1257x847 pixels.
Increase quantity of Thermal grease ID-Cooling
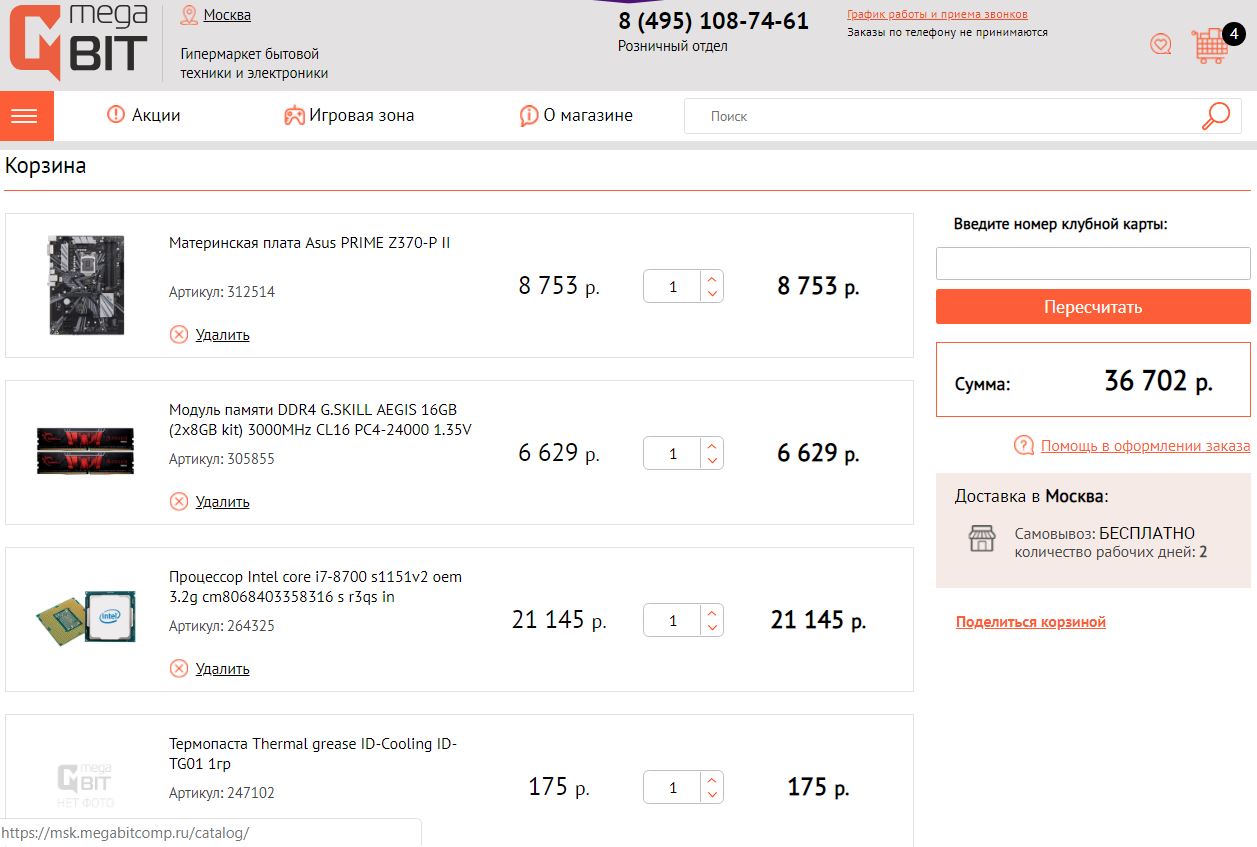pos(712,780)
